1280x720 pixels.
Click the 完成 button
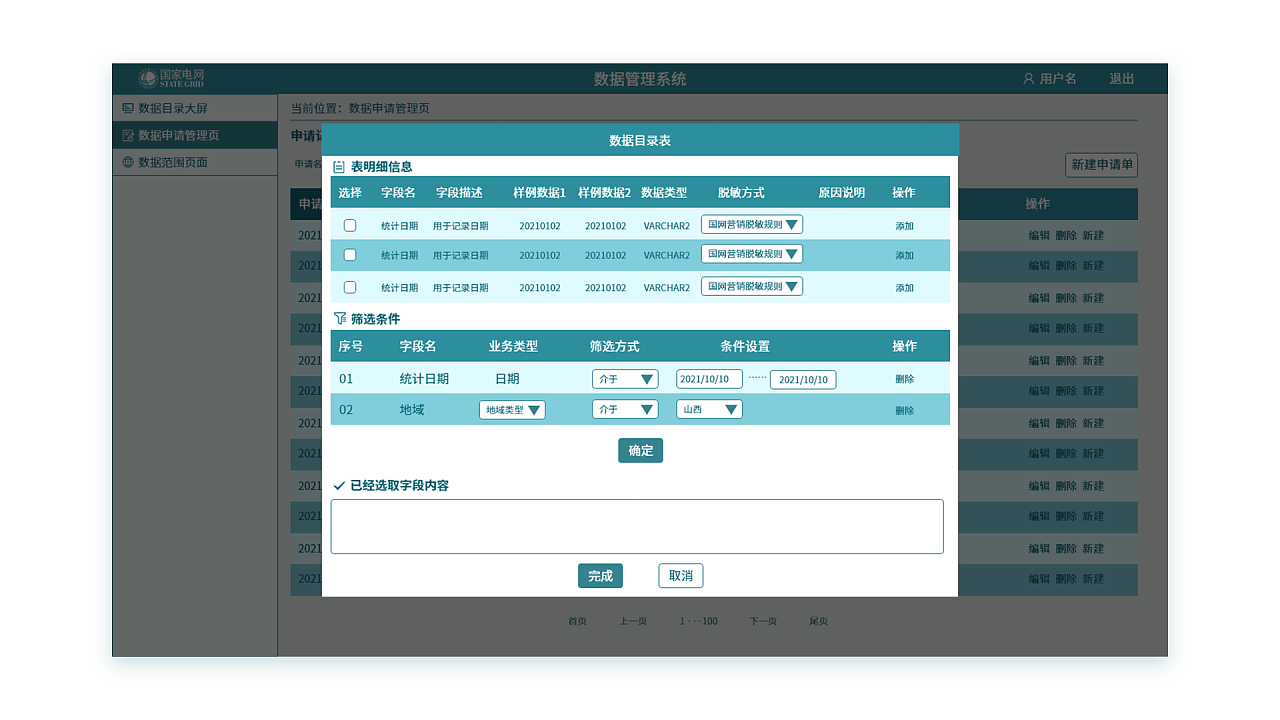[x=600, y=576]
